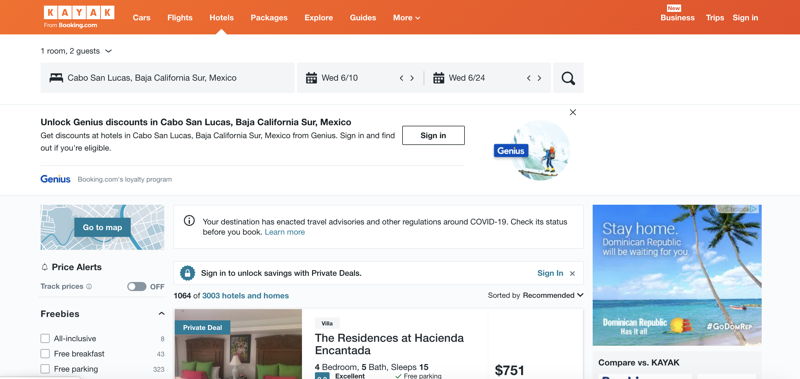Click Sign in at top right

click(x=745, y=18)
